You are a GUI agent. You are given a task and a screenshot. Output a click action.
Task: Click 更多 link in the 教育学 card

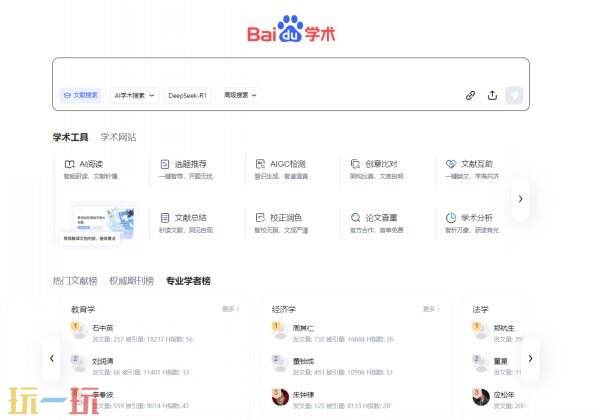click(x=231, y=309)
